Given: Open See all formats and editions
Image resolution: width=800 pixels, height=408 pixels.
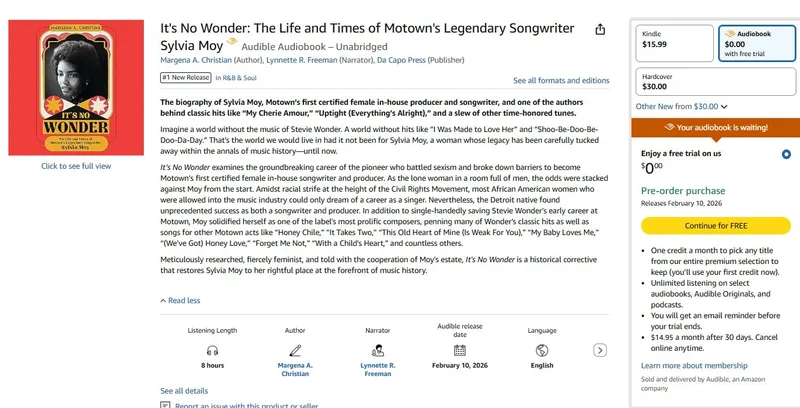Looking at the screenshot, I should point(561,81).
